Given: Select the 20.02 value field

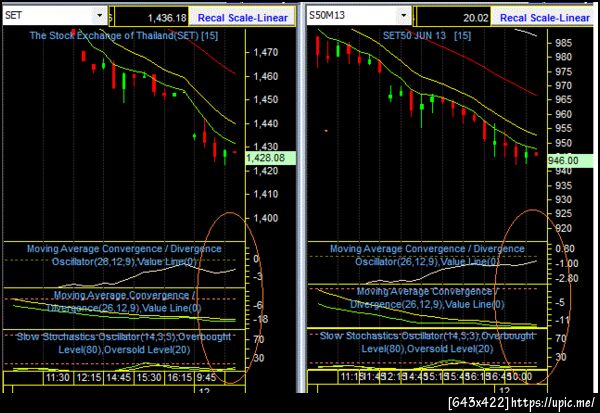Looking at the screenshot, I should click(454, 18).
